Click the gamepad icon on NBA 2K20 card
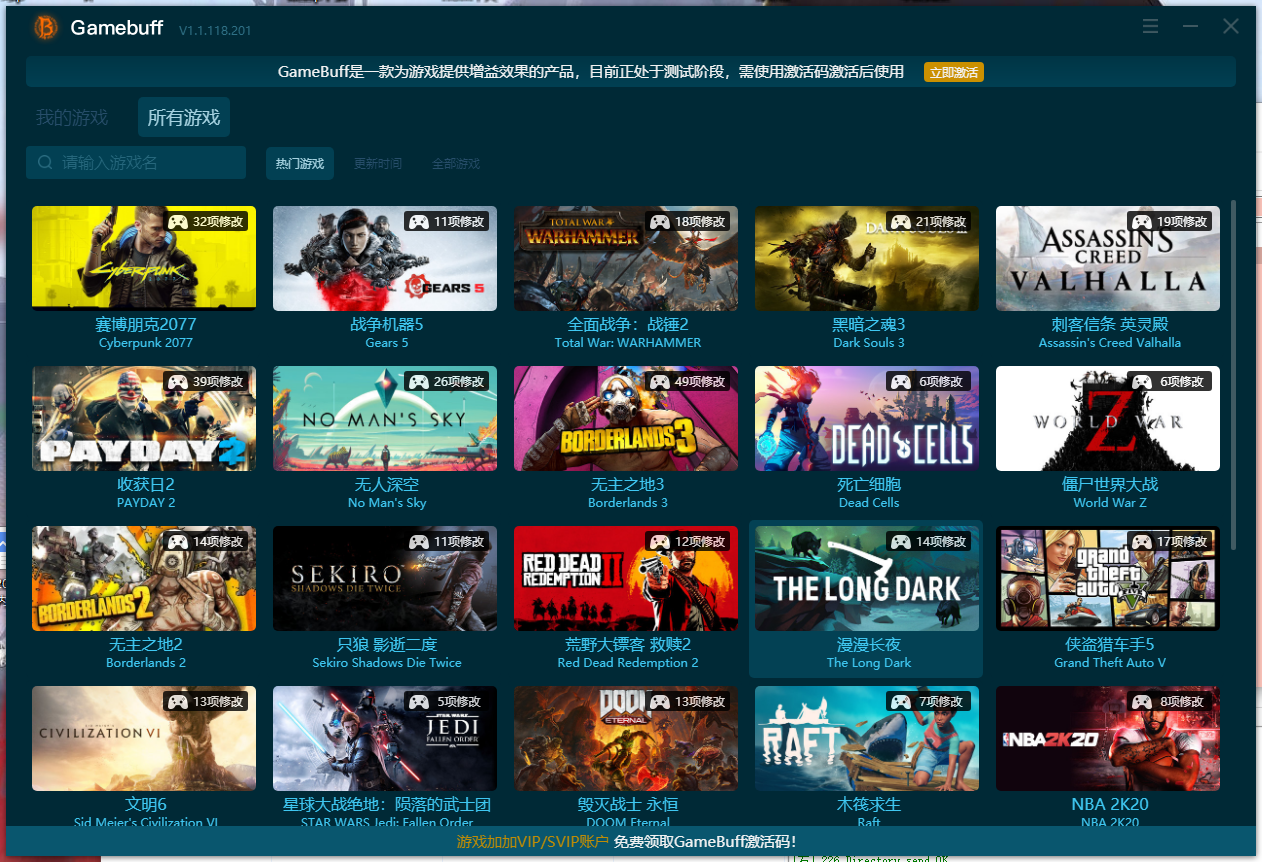 point(1141,701)
